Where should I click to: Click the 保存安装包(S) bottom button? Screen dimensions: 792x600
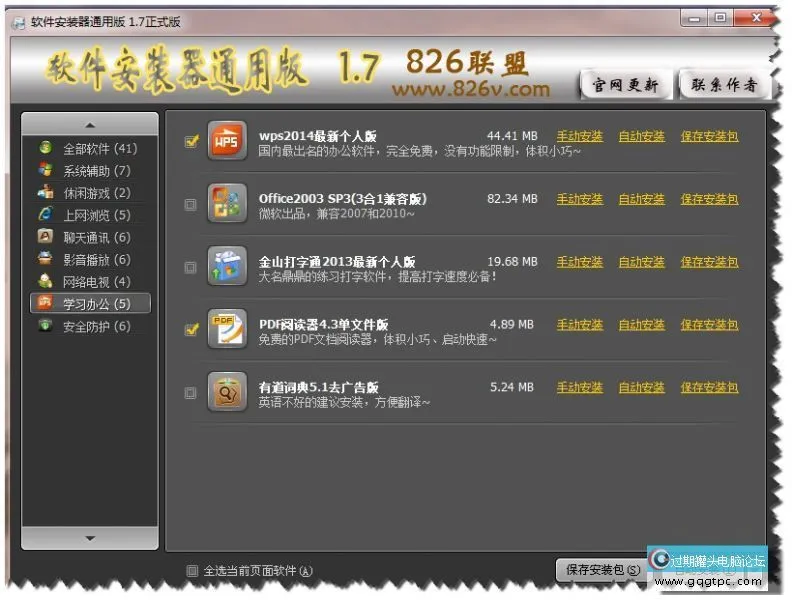click(602, 570)
